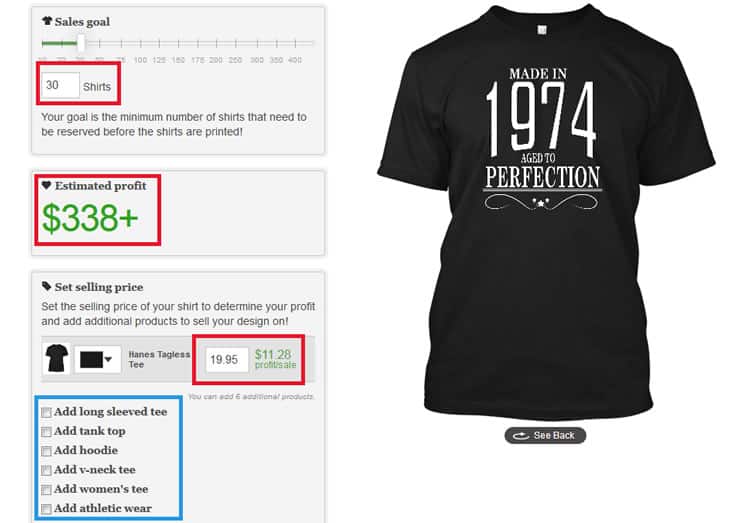Click the heart icon beside Estimated profit
The width and height of the screenshot is (750, 523).
coord(46,185)
